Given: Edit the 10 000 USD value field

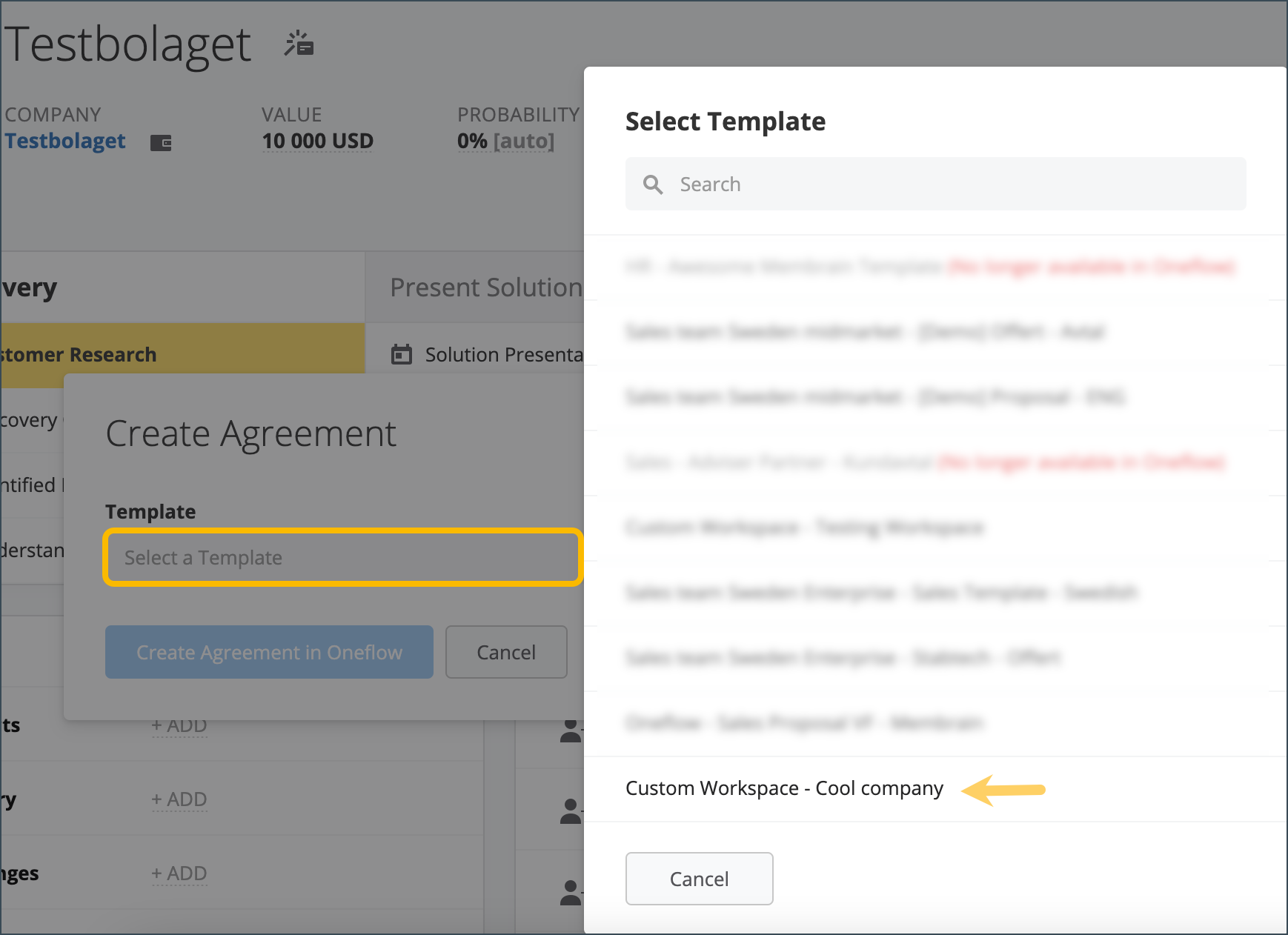Looking at the screenshot, I should click(x=317, y=141).
